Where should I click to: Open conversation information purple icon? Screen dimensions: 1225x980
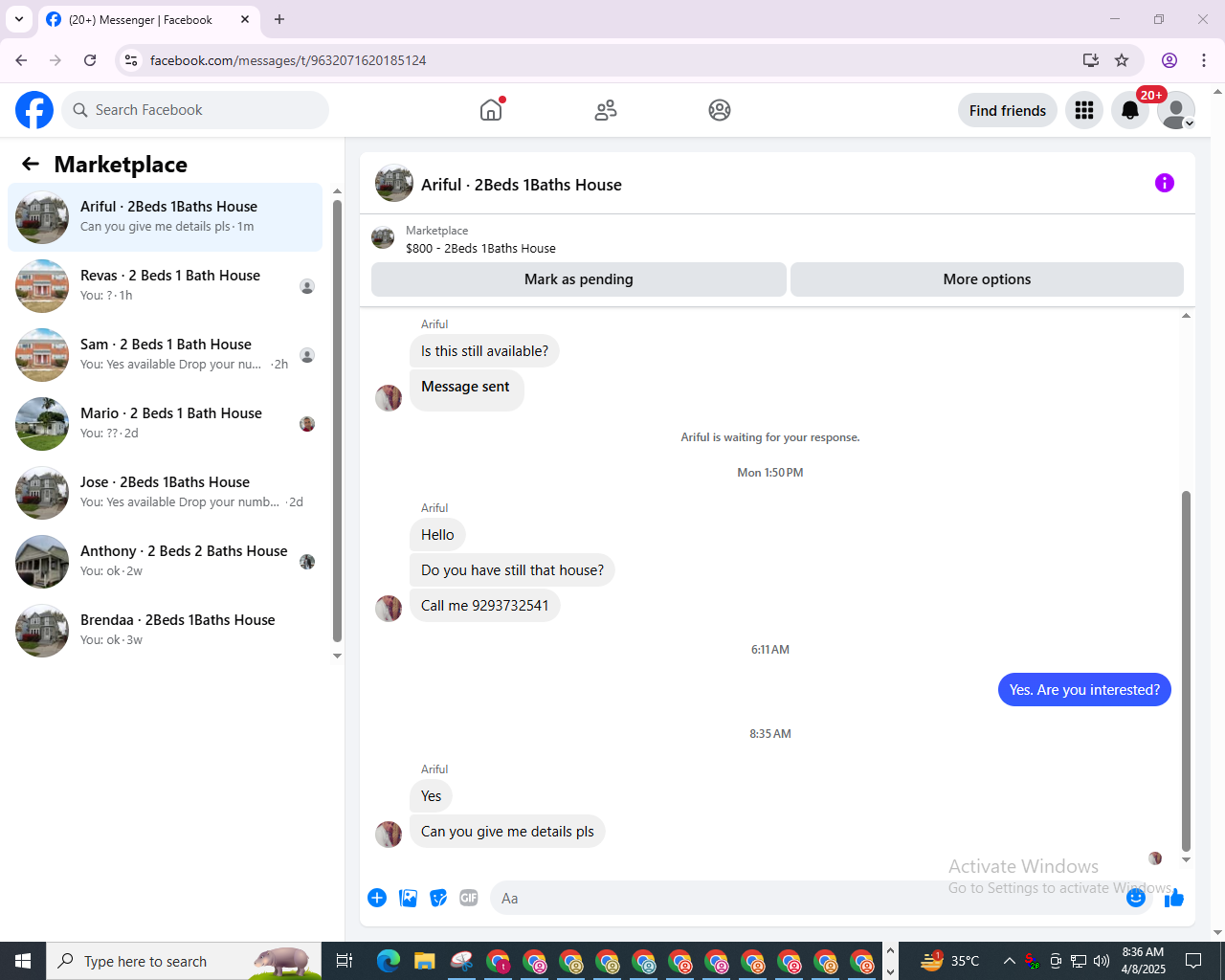1165,183
